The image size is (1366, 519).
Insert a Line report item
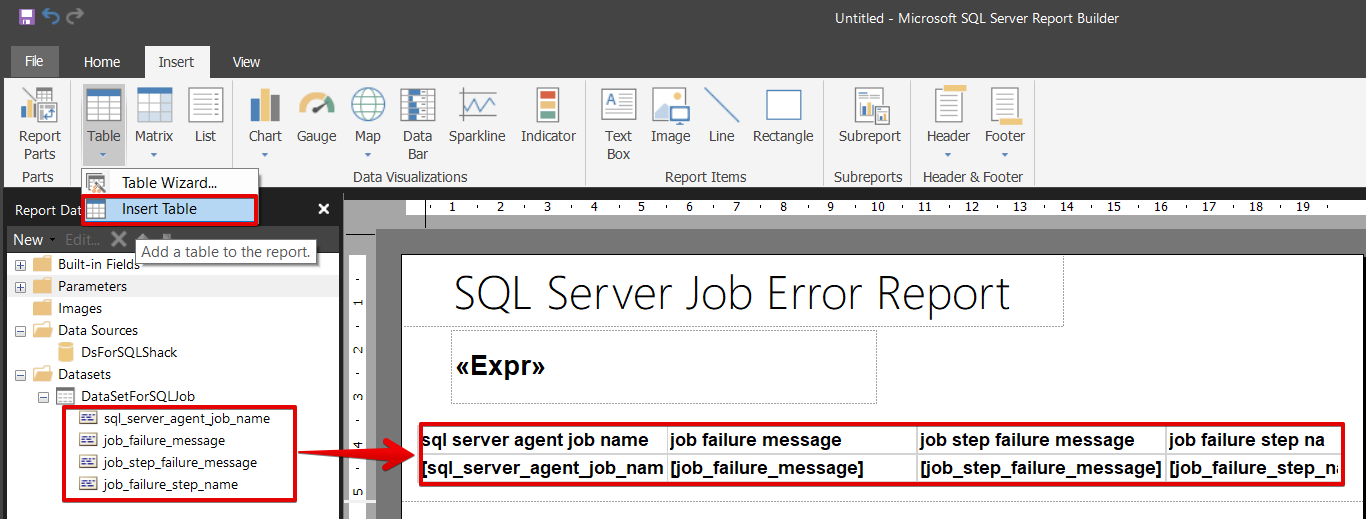click(721, 115)
